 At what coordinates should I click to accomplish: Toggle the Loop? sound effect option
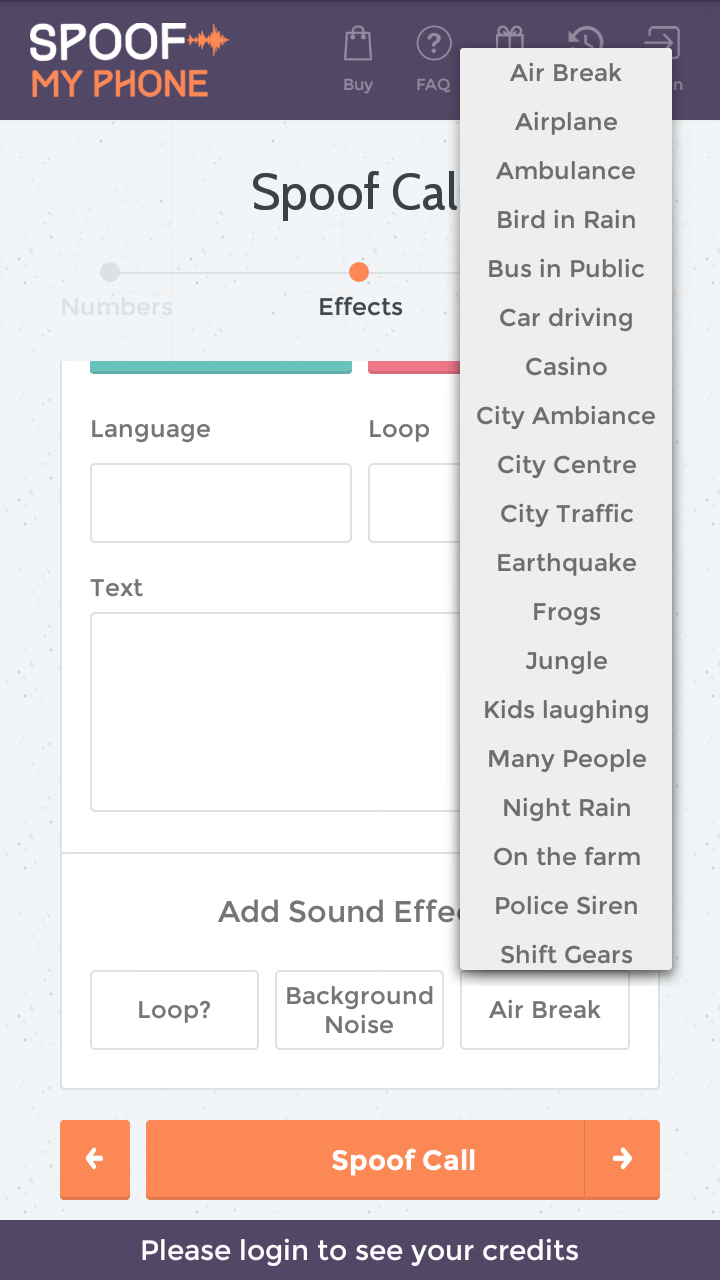click(174, 1010)
